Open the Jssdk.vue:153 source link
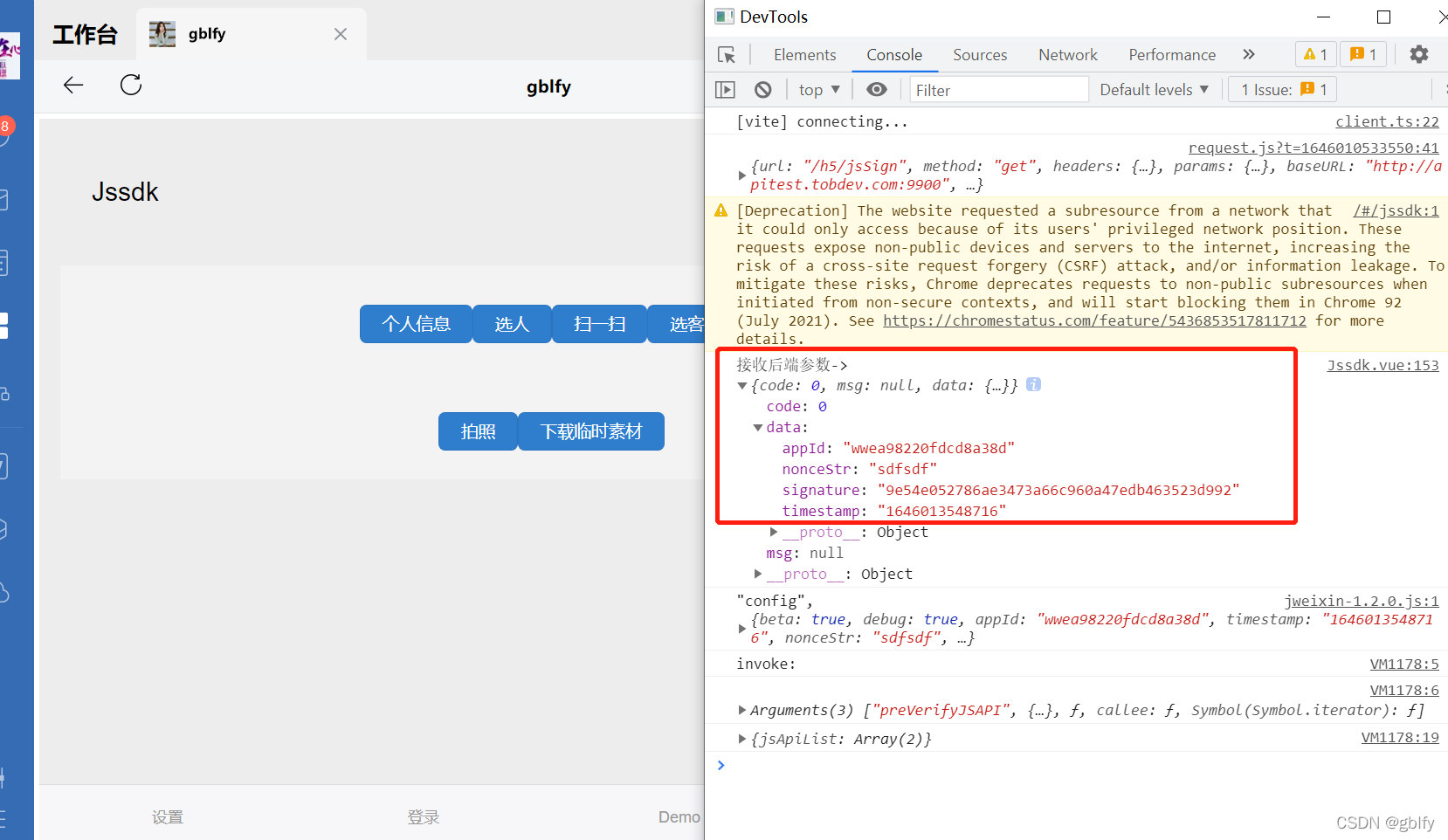Image resolution: width=1448 pixels, height=840 pixels. point(1382,365)
